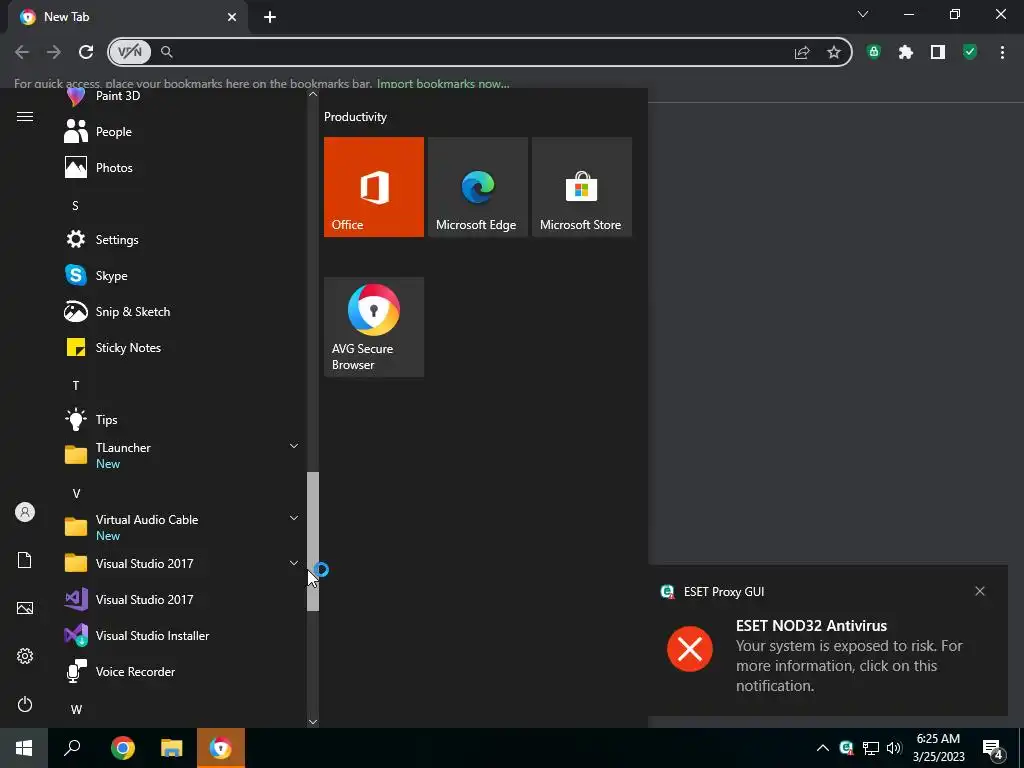The image size is (1024, 768).
Task: Launch AVG Secure Browser tile
Action: click(374, 327)
